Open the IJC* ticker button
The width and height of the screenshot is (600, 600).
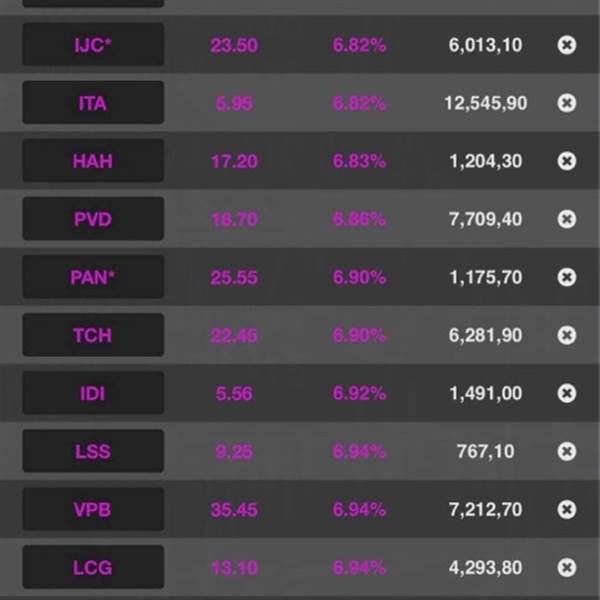click(x=93, y=44)
